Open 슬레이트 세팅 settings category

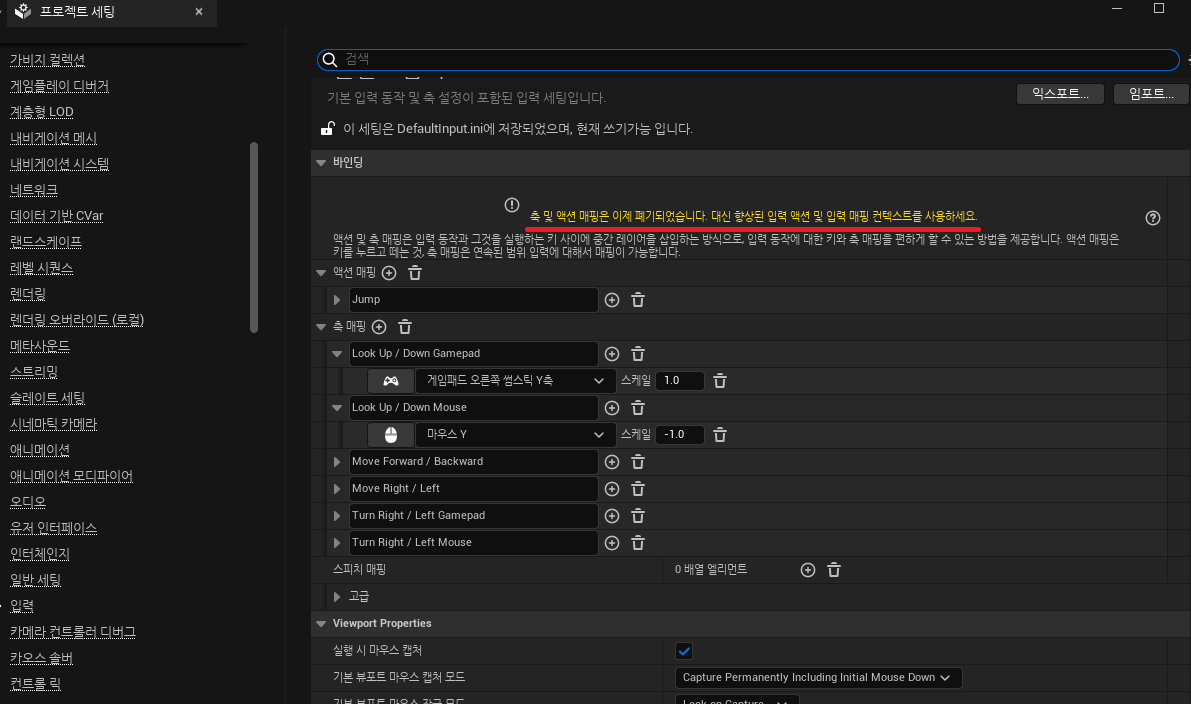coord(47,398)
